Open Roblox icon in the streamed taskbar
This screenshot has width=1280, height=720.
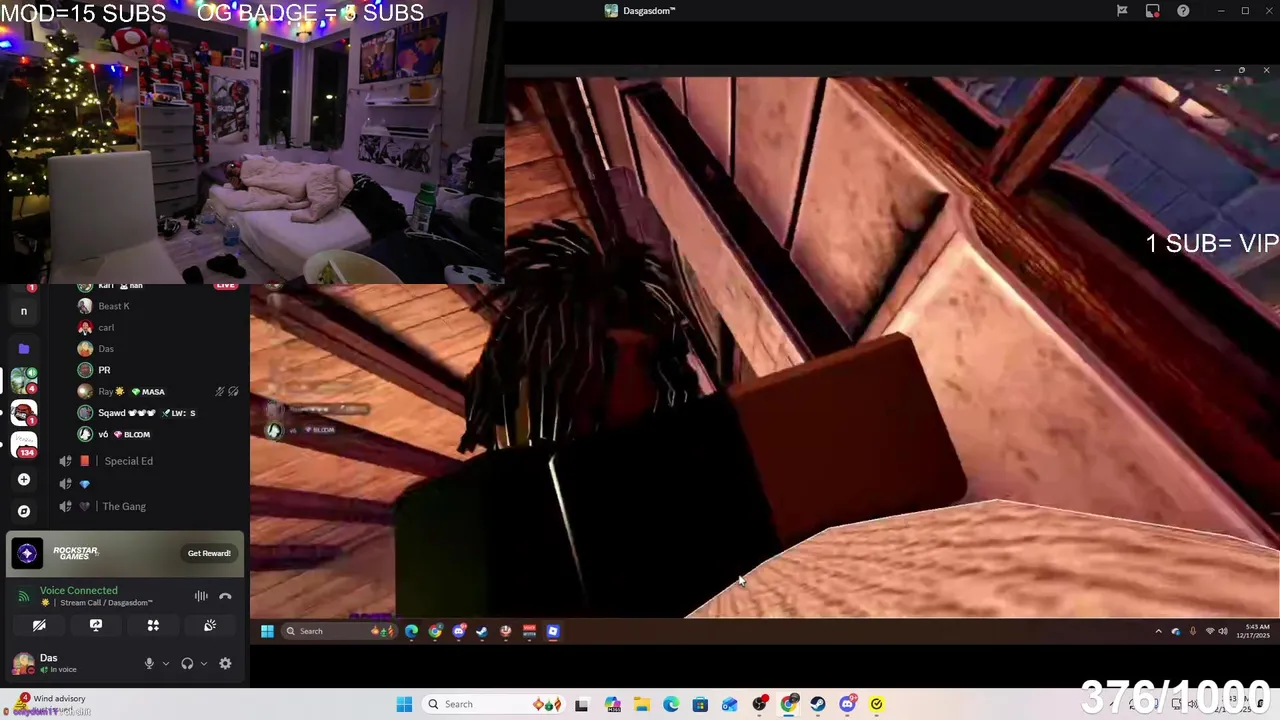pyautogui.click(x=553, y=631)
